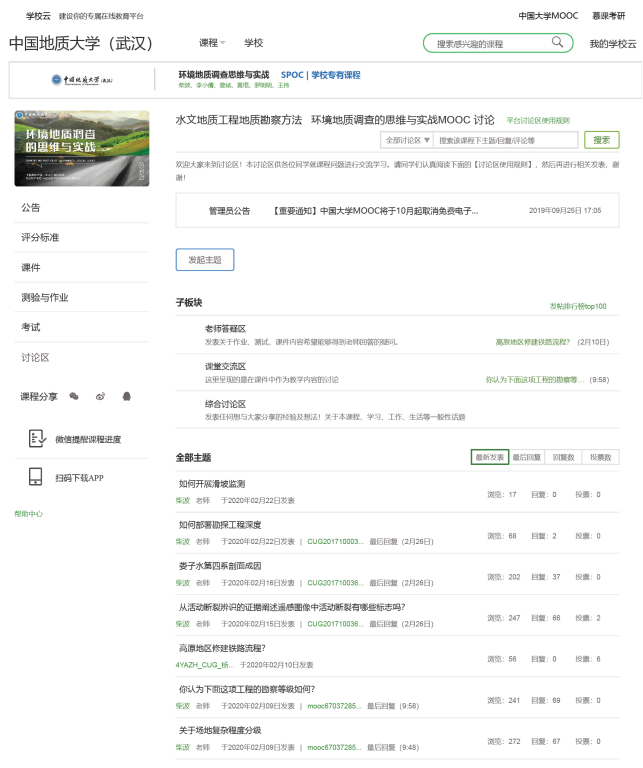This screenshot has height=768, width=643.
Task: Expand the 课程 menu in header
Action: point(212,43)
